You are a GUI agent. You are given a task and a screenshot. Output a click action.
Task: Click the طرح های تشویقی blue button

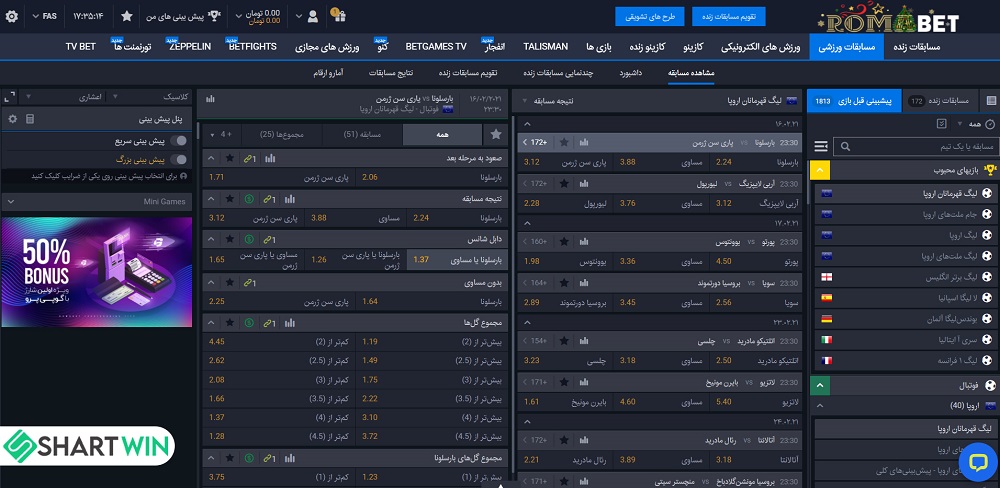click(649, 17)
